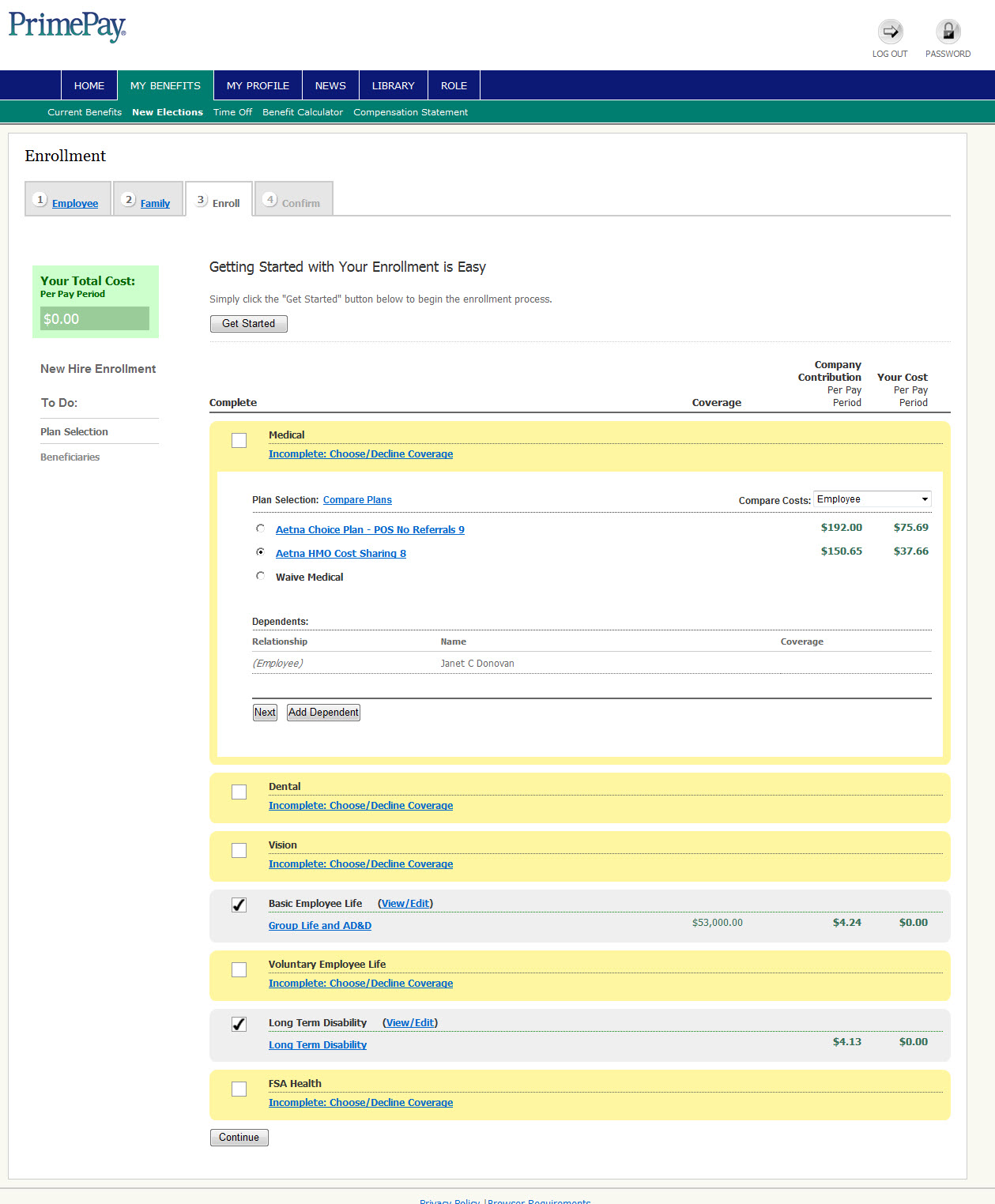Click the PrimePay logo
Screen dimensions: 995x1204
(67, 26)
